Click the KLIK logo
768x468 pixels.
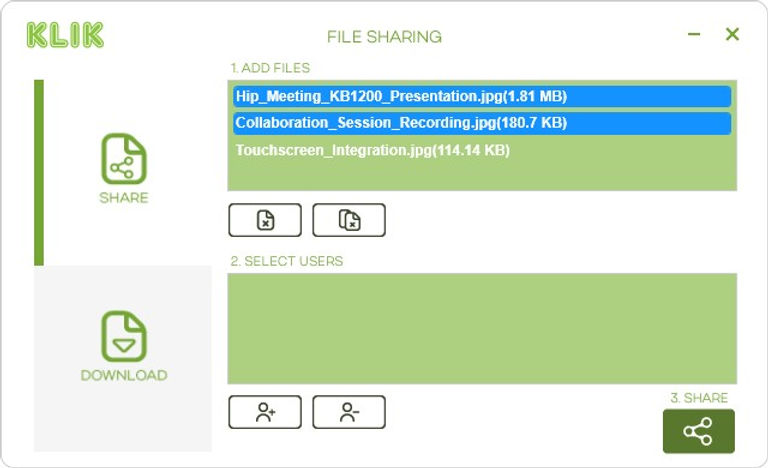[65, 35]
